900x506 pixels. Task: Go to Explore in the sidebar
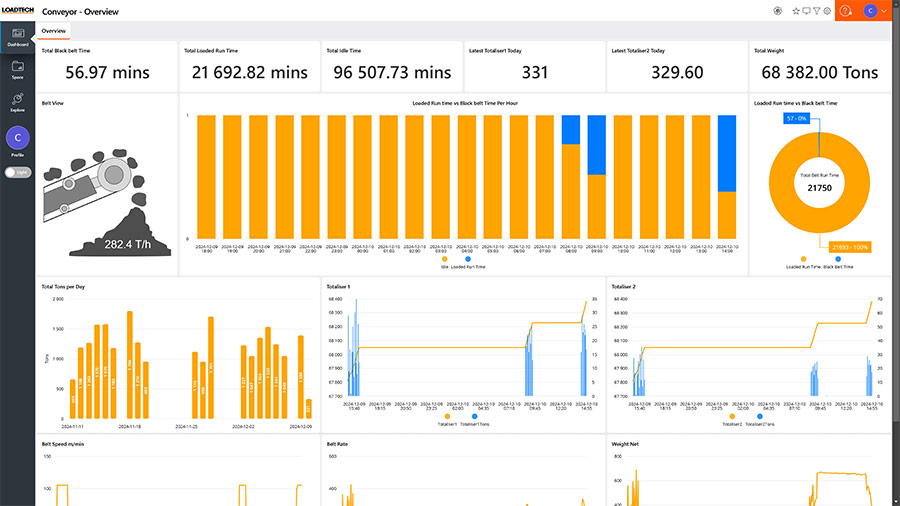(x=17, y=102)
